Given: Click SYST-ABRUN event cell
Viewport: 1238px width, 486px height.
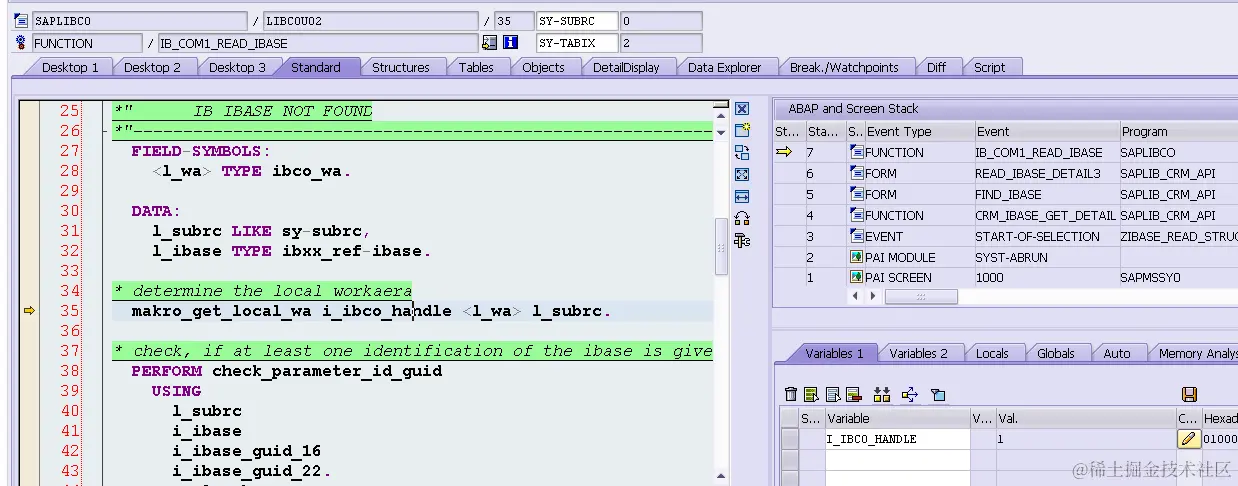Looking at the screenshot, I should (1045, 257).
